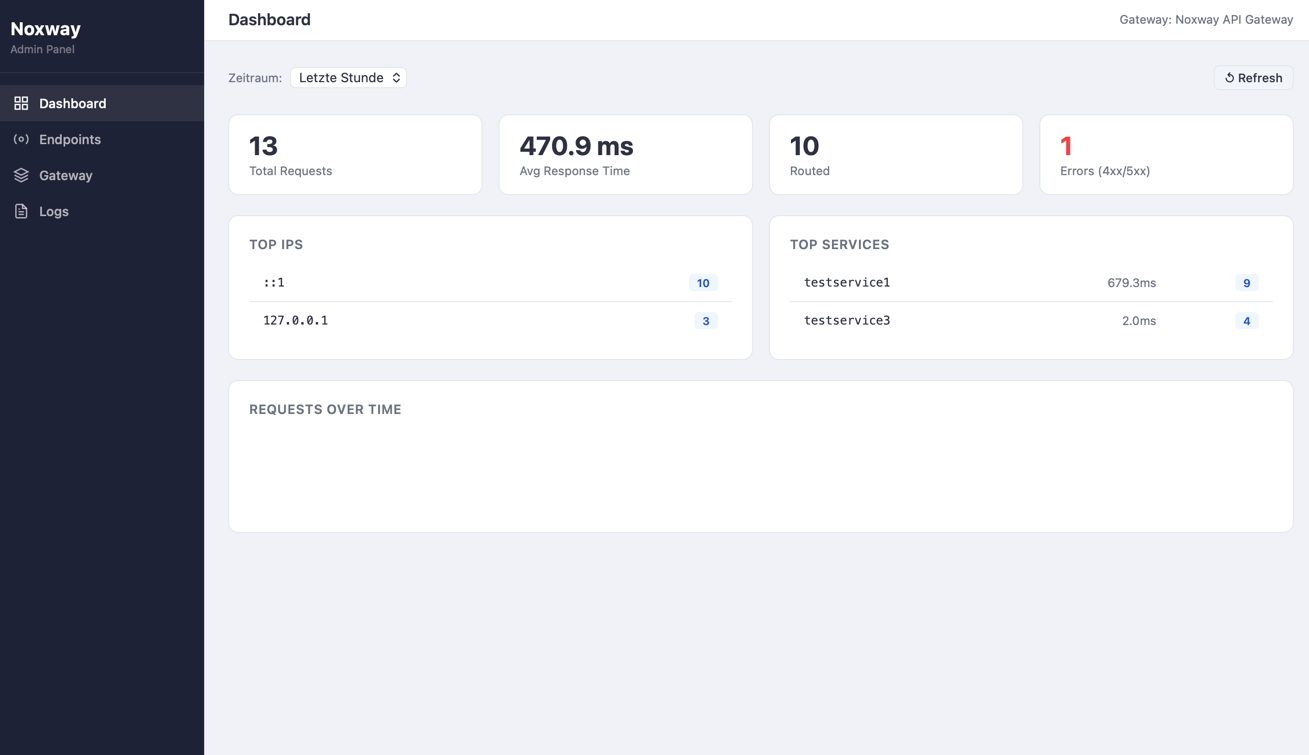Open the Zeitraum dropdown showing Letzte Stunde
Screen dimensions: 1309x755
pos(348,78)
